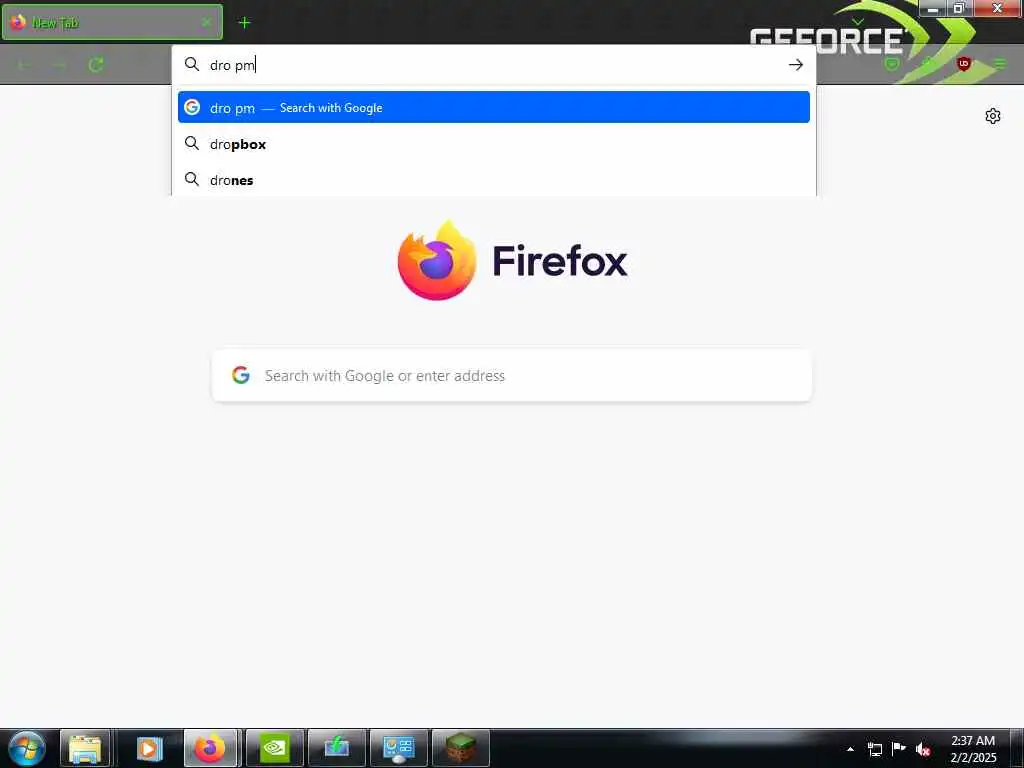Open the Windows Start menu orb
Viewport: 1024px width, 768px height.
point(26,748)
